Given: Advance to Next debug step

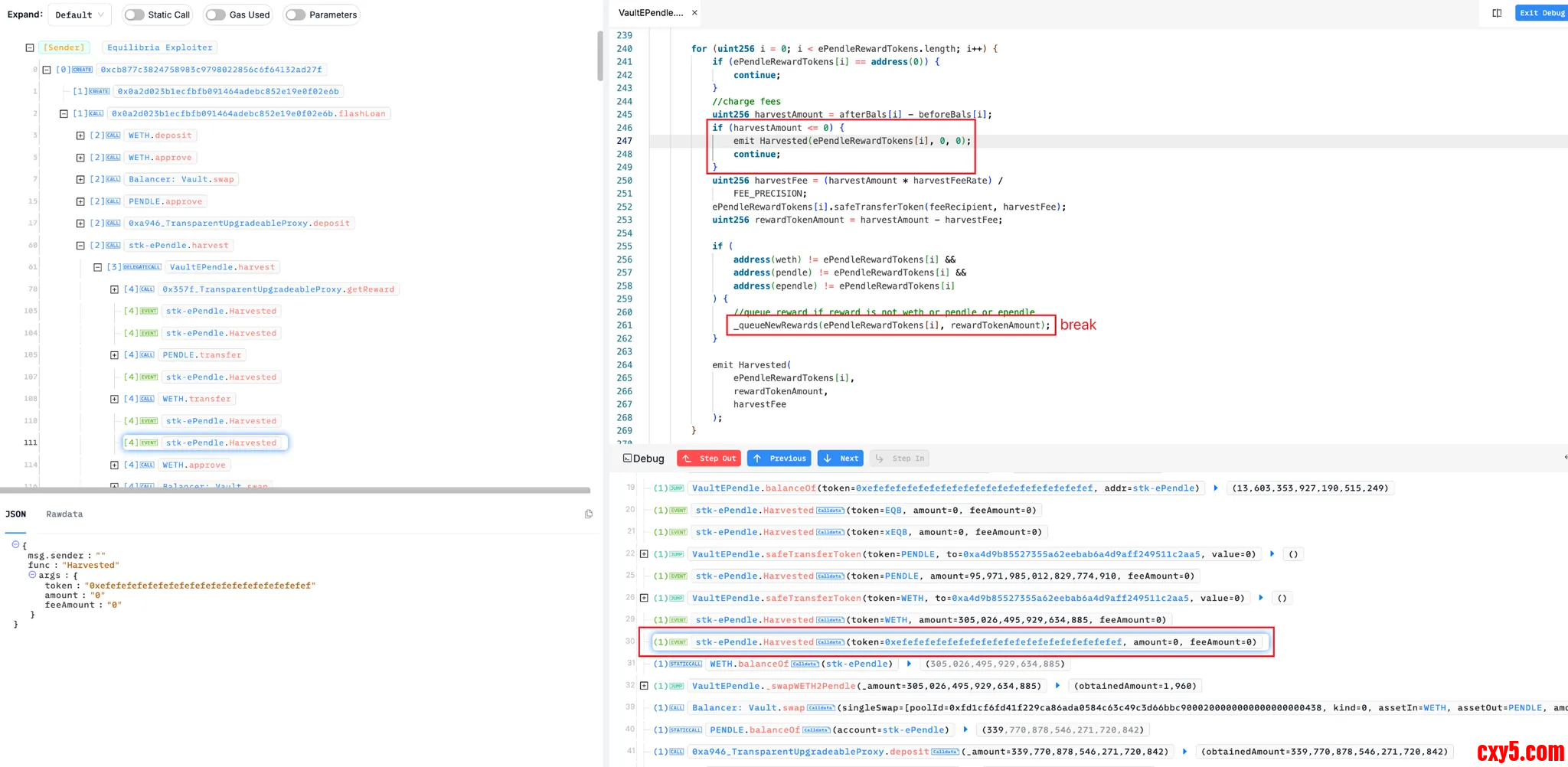Looking at the screenshot, I should pyautogui.click(x=840, y=459).
